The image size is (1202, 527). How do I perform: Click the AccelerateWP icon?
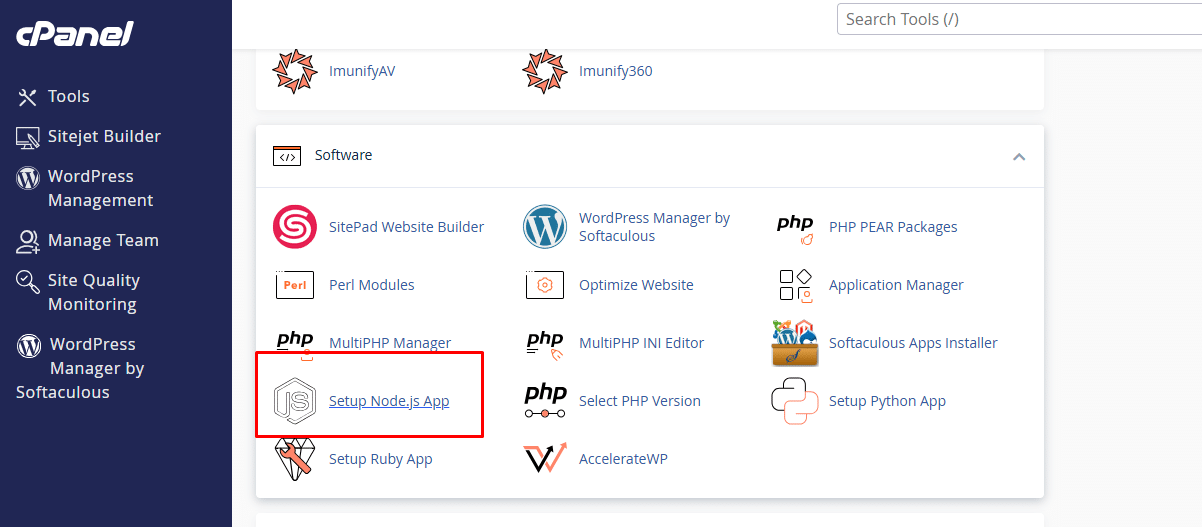[545, 459]
